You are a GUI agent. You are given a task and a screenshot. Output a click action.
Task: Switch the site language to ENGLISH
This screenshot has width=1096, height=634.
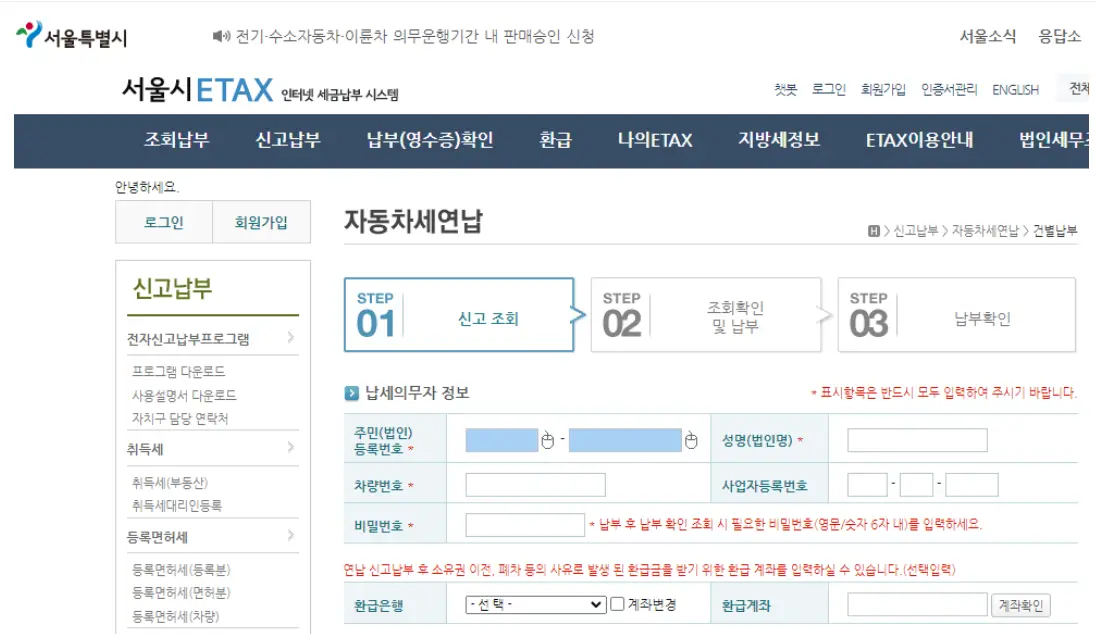point(1019,90)
